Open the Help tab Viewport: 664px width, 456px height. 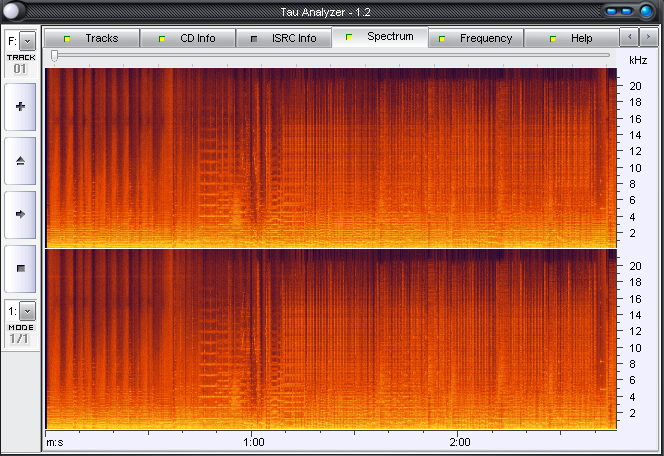tap(571, 38)
